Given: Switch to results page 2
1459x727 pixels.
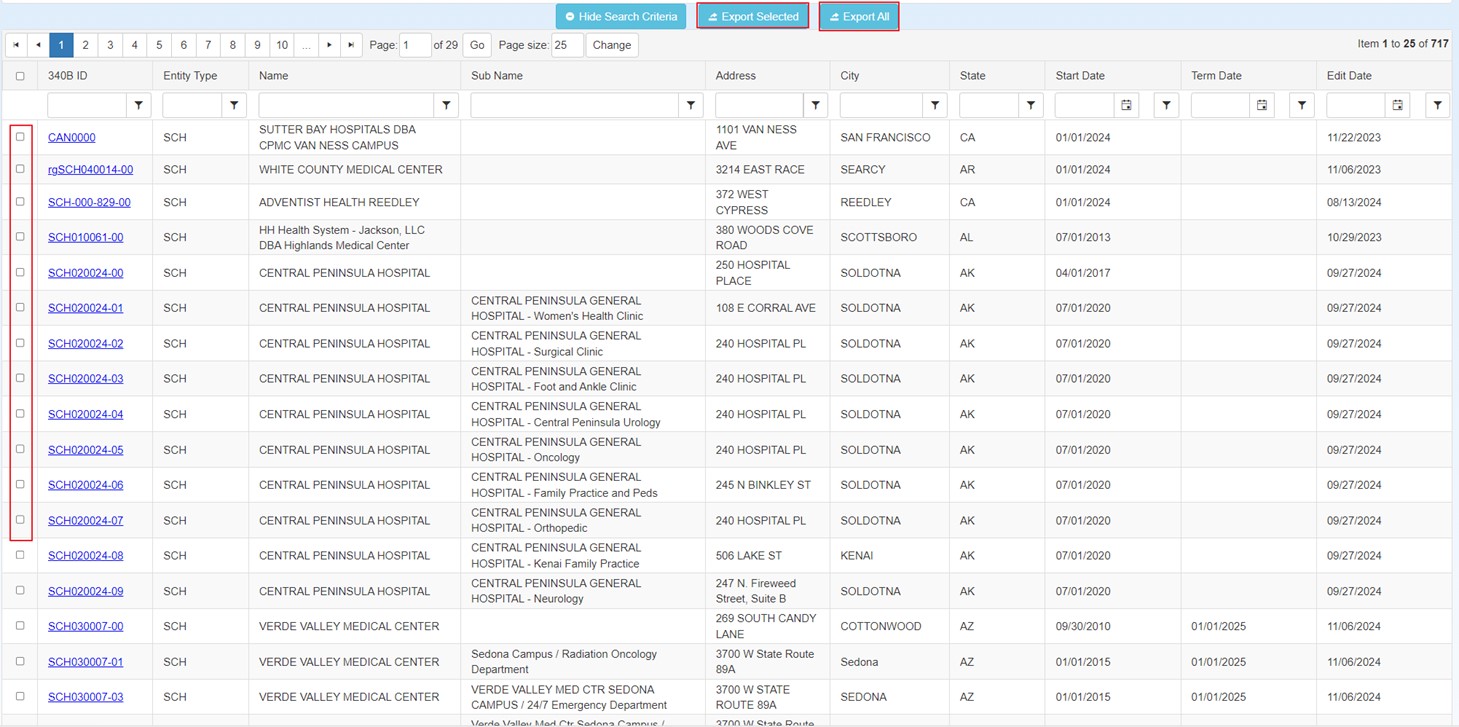Looking at the screenshot, I should coord(86,45).
